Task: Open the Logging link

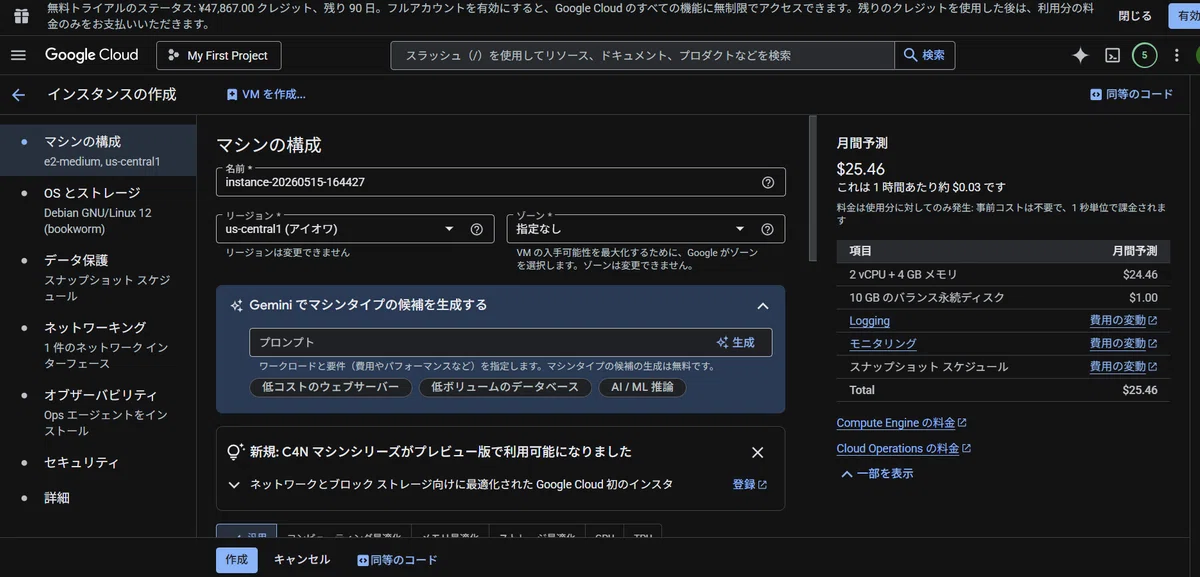Action: (x=869, y=321)
